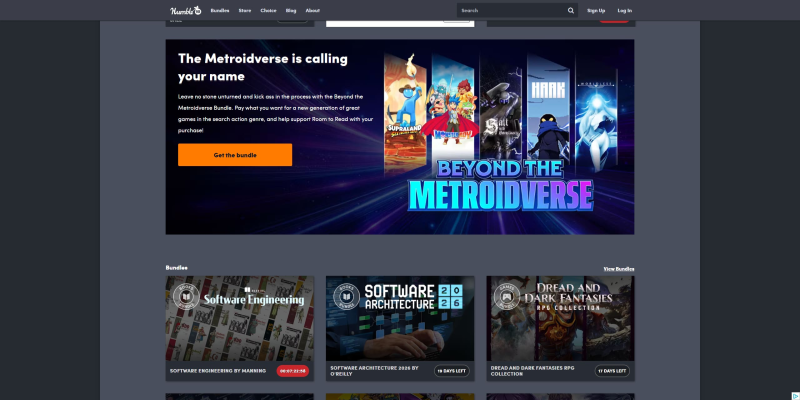Click the Books Bundle badge on Software Engineering

click(x=186, y=296)
